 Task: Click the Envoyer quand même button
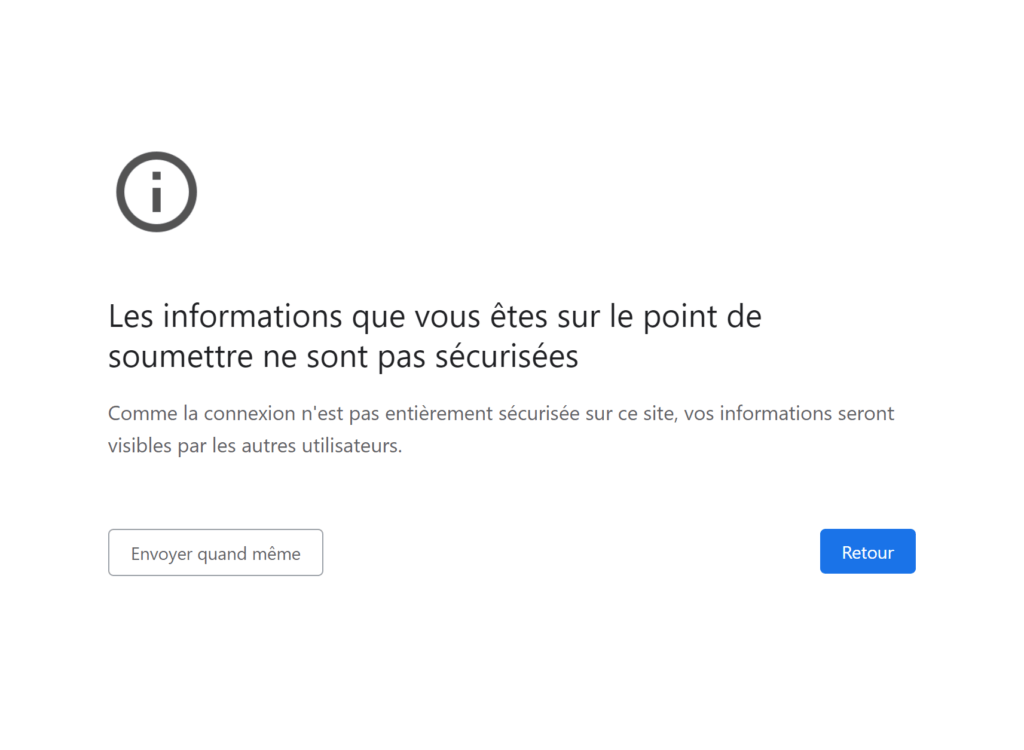click(x=216, y=553)
